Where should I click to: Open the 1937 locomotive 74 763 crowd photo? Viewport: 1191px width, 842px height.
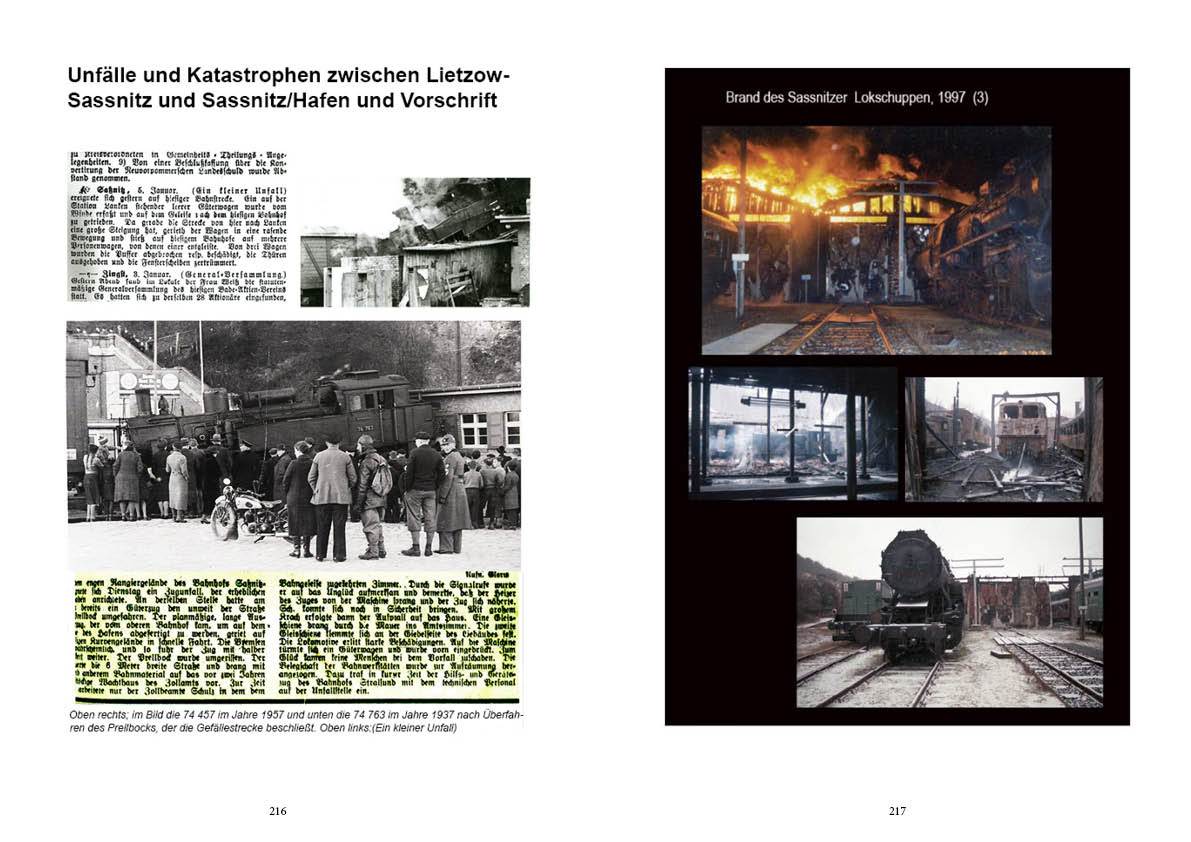pos(294,444)
